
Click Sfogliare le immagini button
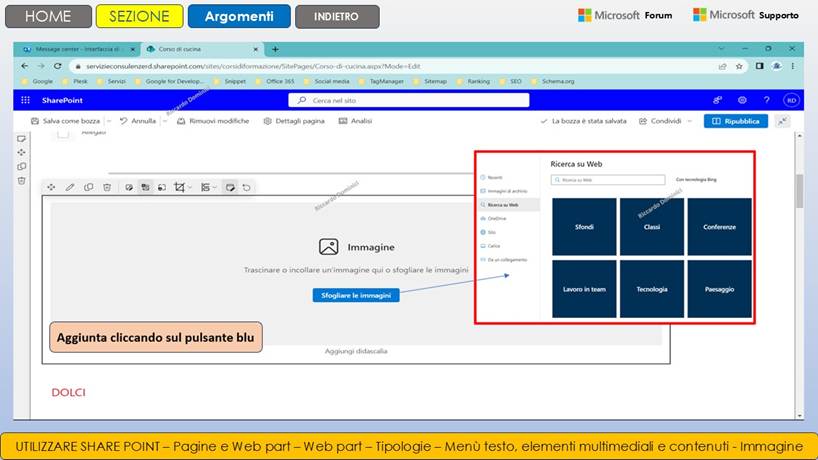coord(356,295)
